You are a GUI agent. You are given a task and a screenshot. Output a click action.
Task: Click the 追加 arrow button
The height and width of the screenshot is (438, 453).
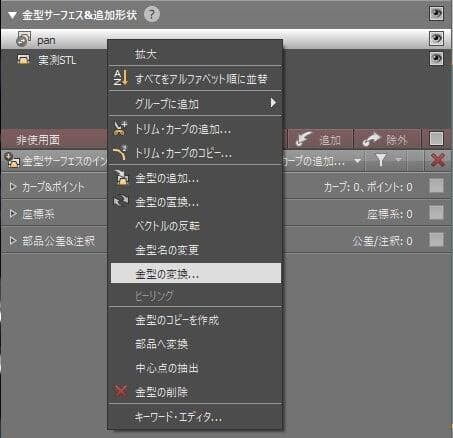click(319, 139)
